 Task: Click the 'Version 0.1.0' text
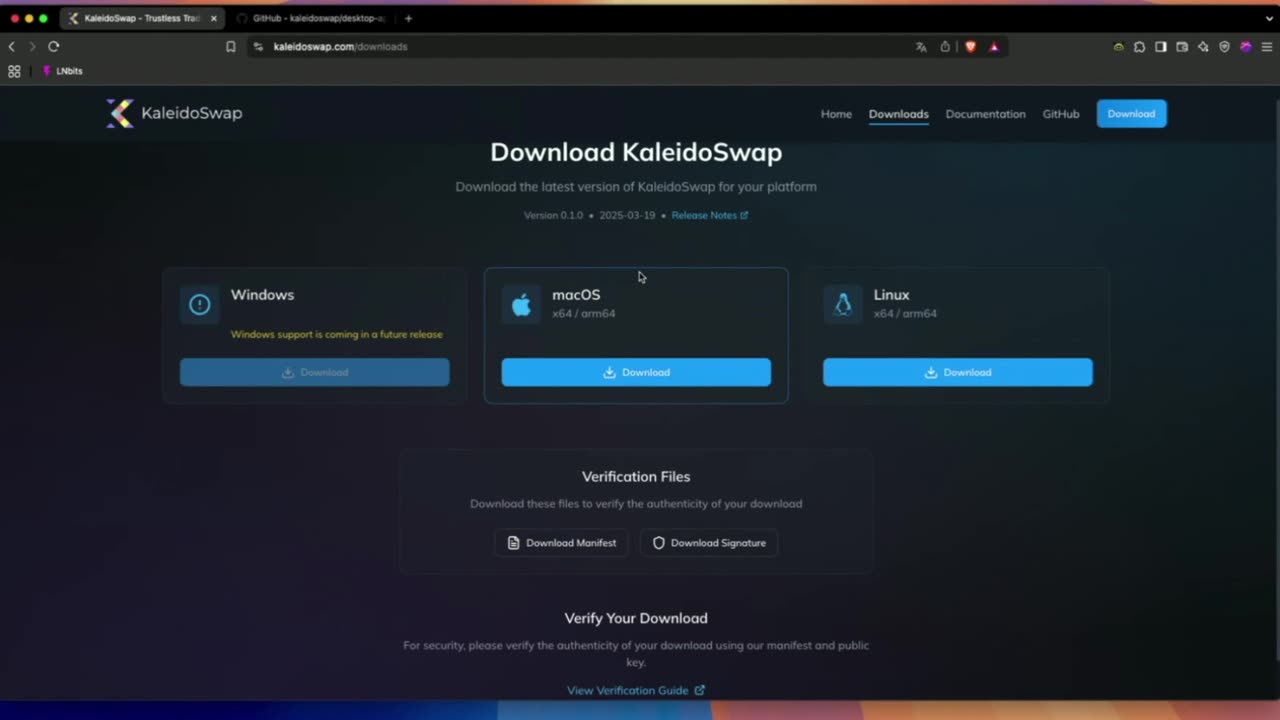coord(553,215)
